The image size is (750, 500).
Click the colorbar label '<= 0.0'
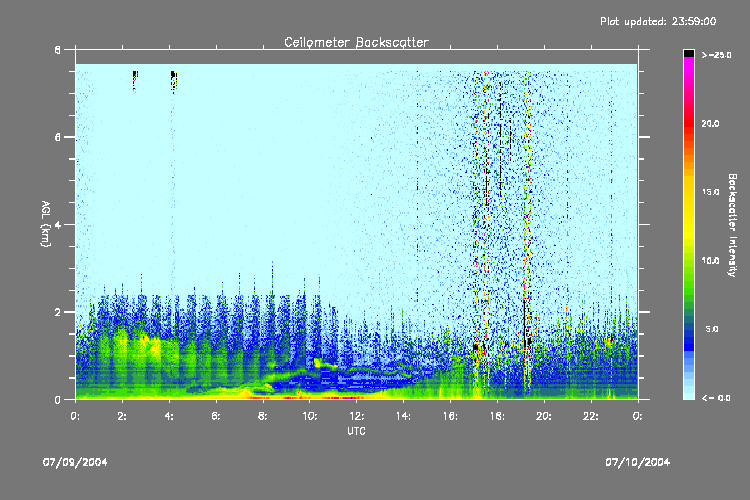click(x=717, y=398)
